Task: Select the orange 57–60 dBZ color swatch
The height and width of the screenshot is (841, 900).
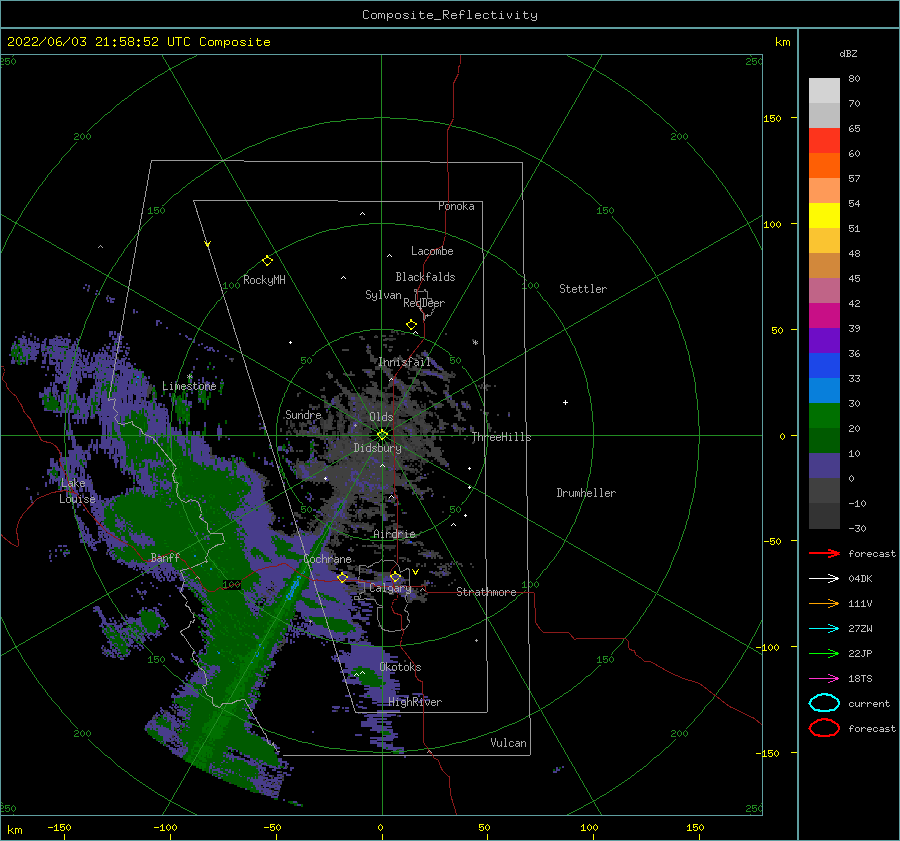Action: tap(824, 166)
